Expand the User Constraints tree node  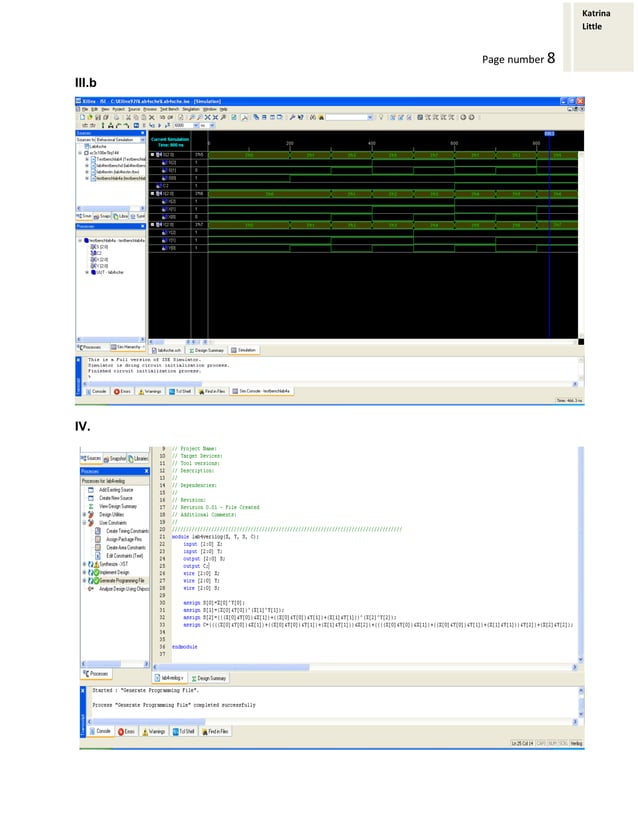84,523
